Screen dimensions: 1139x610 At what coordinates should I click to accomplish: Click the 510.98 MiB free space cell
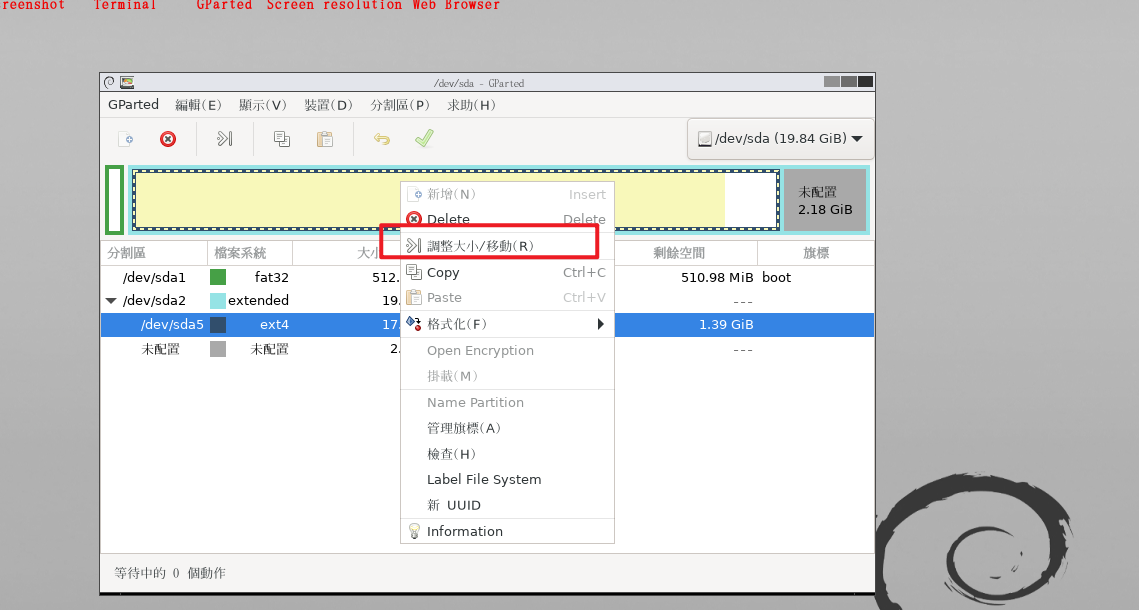click(x=716, y=277)
